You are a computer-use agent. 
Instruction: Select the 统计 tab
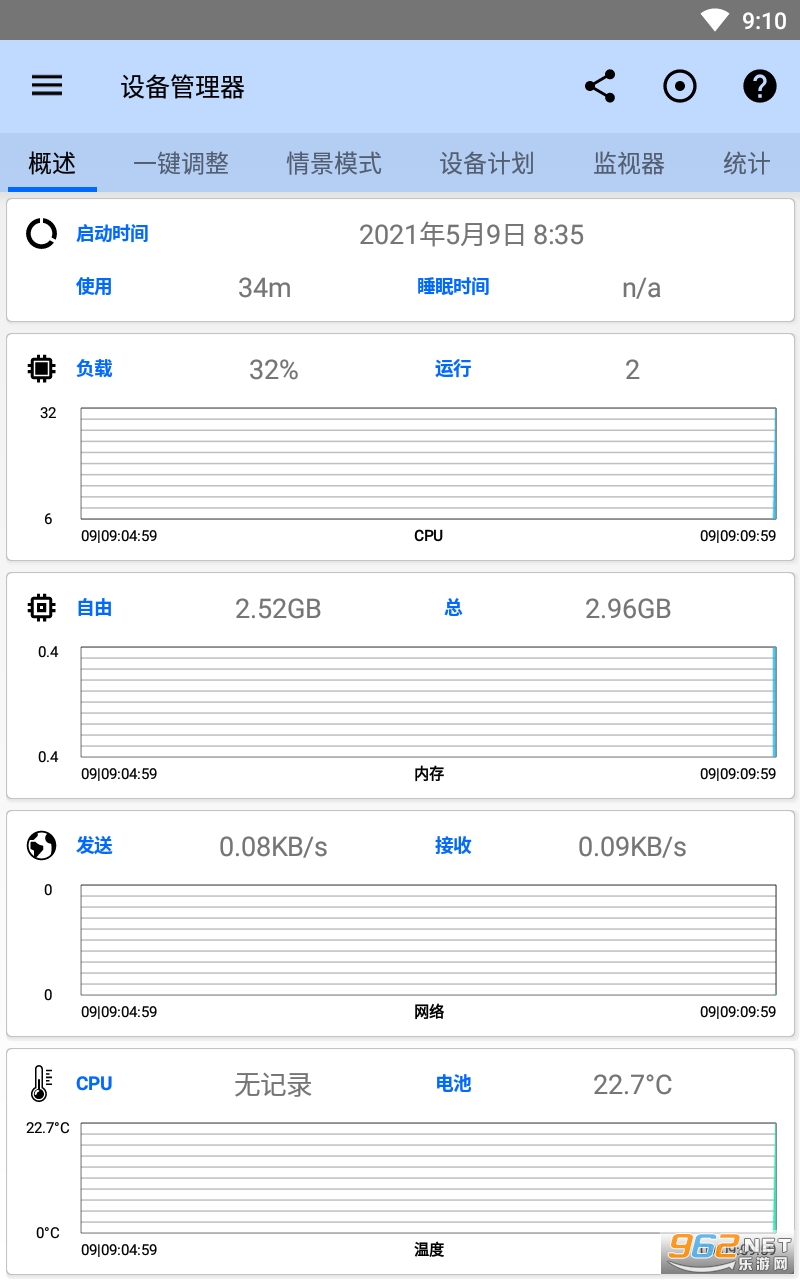pyautogui.click(x=746, y=163)
